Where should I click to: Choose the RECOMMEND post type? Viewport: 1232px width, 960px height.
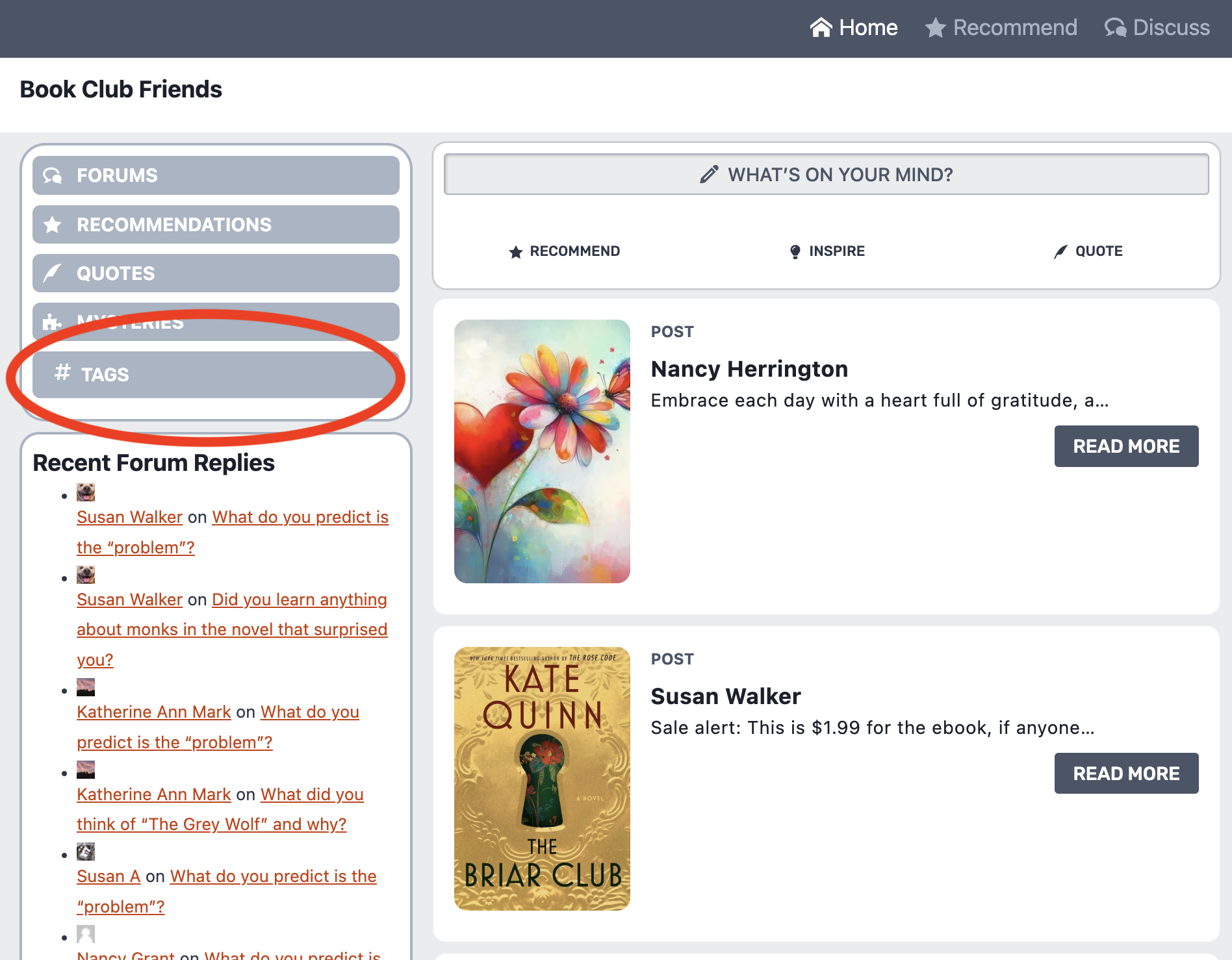[x=564, y=251]
